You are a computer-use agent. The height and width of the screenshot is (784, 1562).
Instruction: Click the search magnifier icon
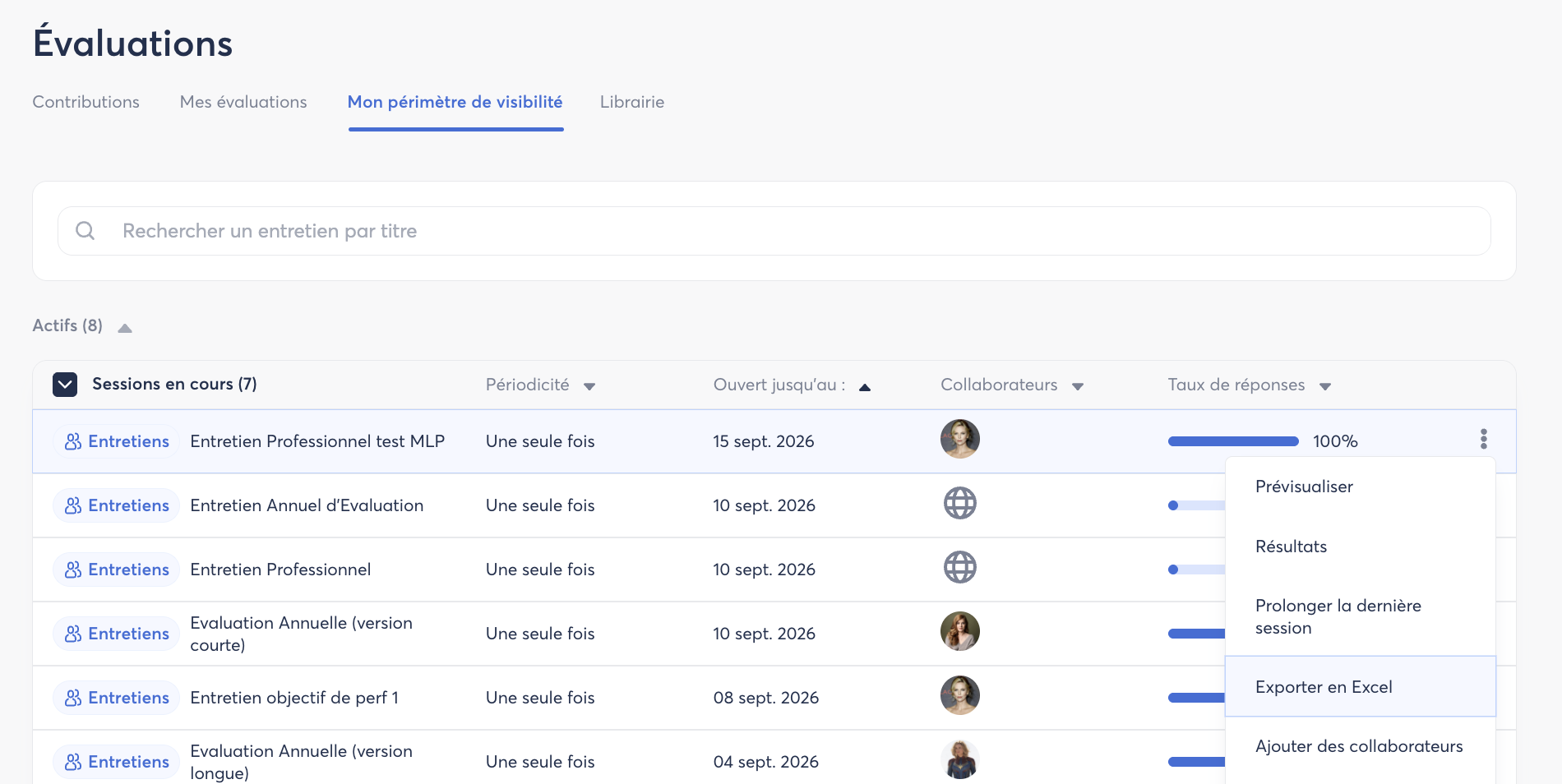(x=85, y=231)
